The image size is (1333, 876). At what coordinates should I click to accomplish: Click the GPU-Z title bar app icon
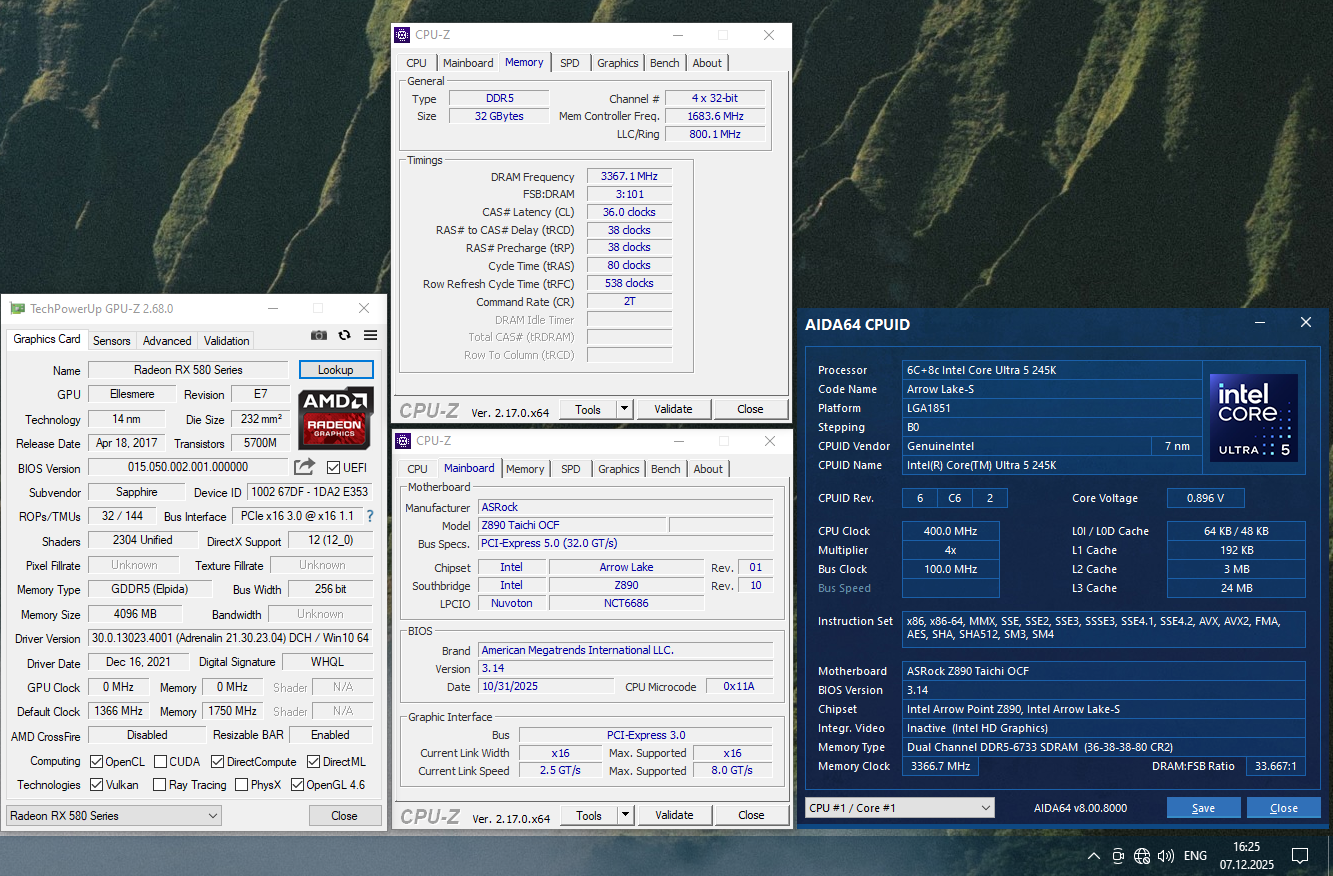pyautogui.click(x=17, y=309)
